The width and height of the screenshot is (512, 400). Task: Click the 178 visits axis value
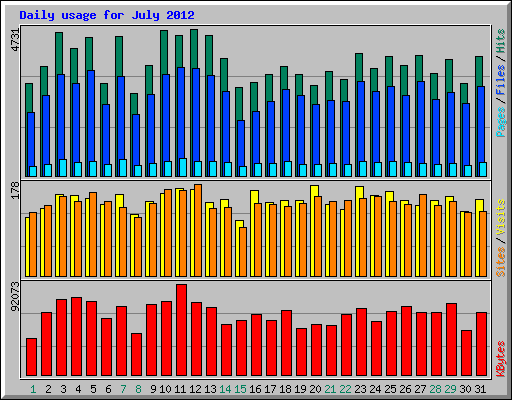click(x=16, y=190)
